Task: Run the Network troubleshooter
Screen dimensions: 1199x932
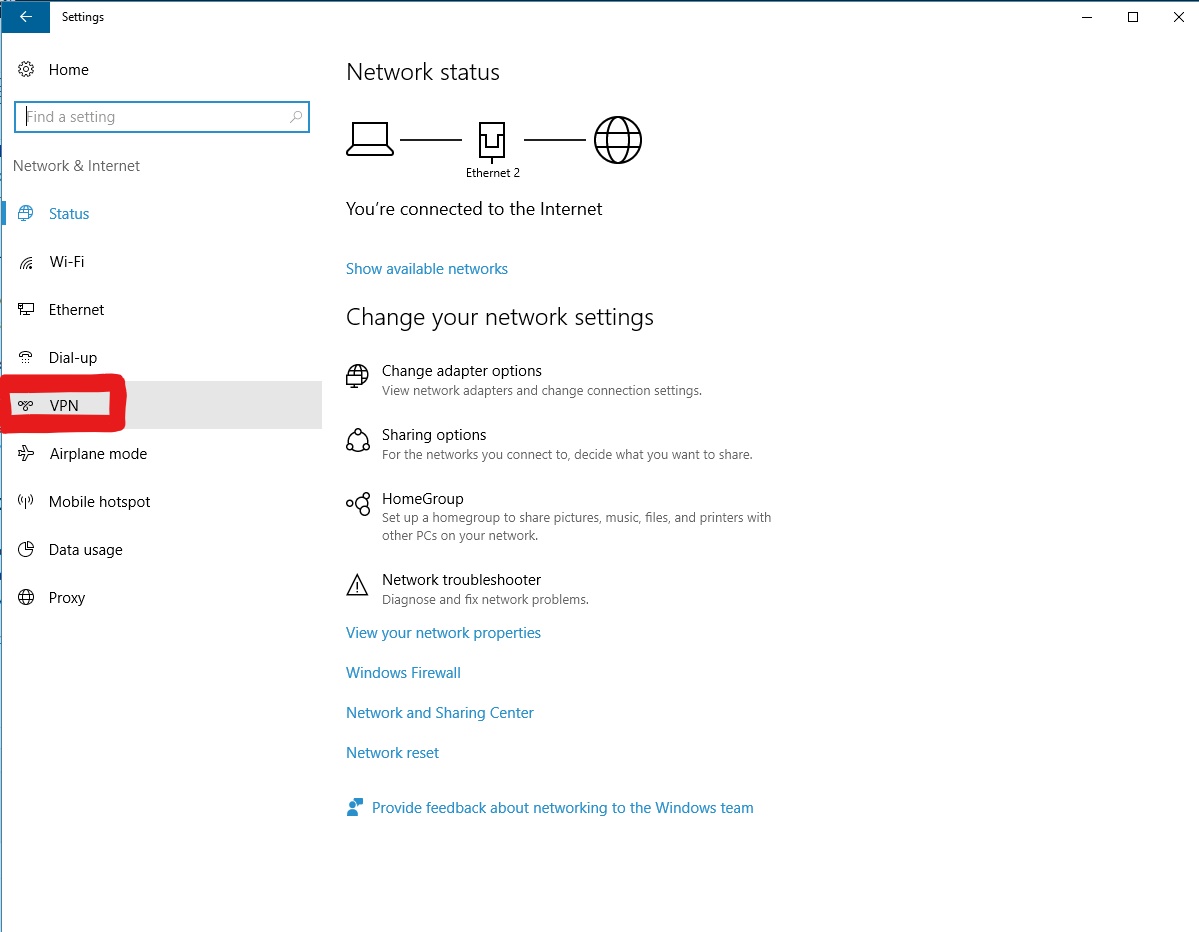Action: [460, 579]
